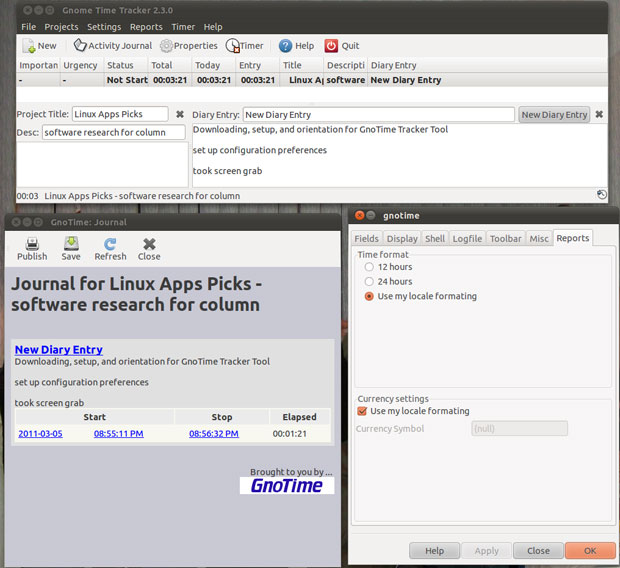Open the Settings menu

click(104, 27)
